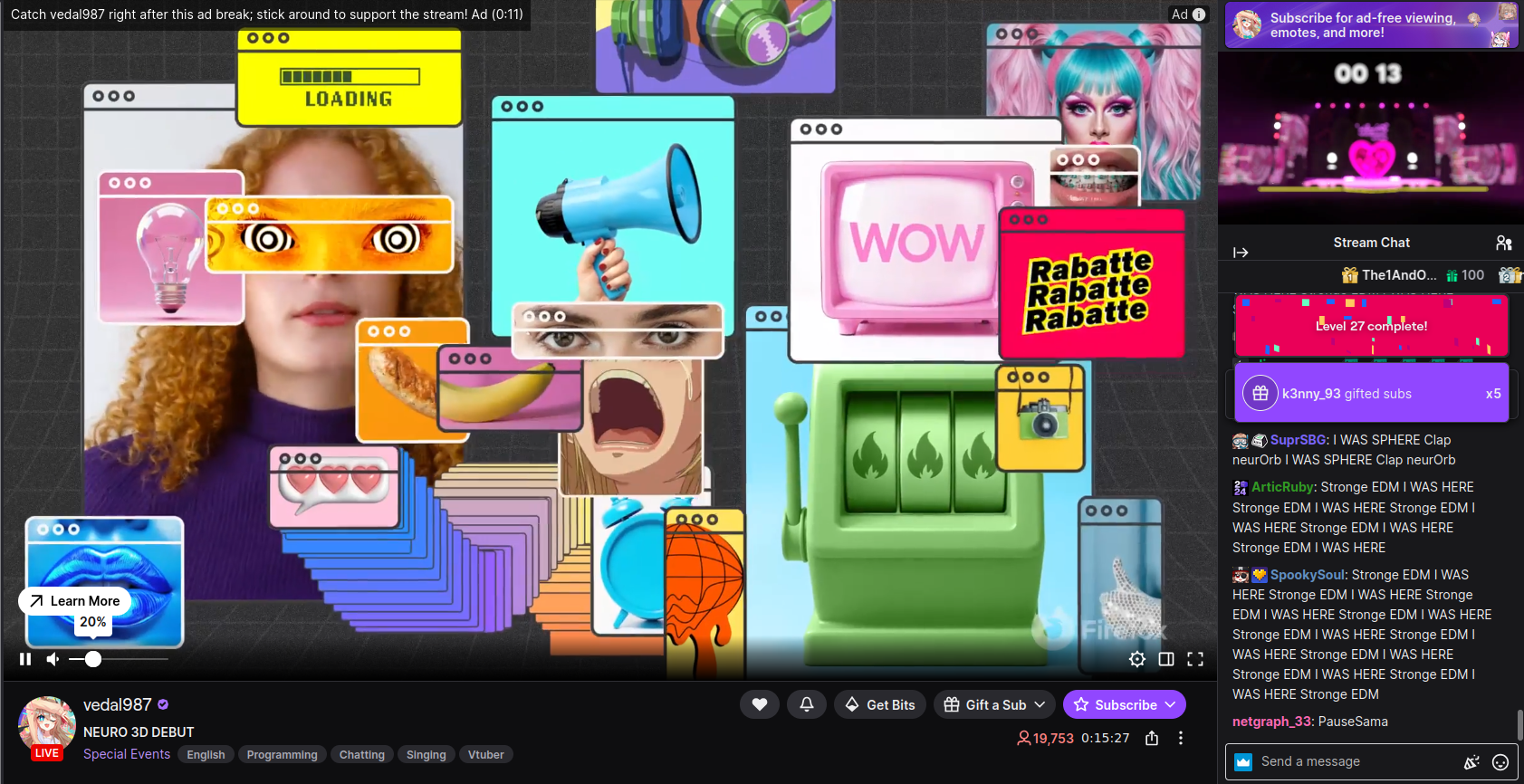Image resolution: width=1524 pixels, height=784 pixels.
Task: Open k3nny_93 gifted subs notification
Action: pyautogui.click(x=1371, y=394)
